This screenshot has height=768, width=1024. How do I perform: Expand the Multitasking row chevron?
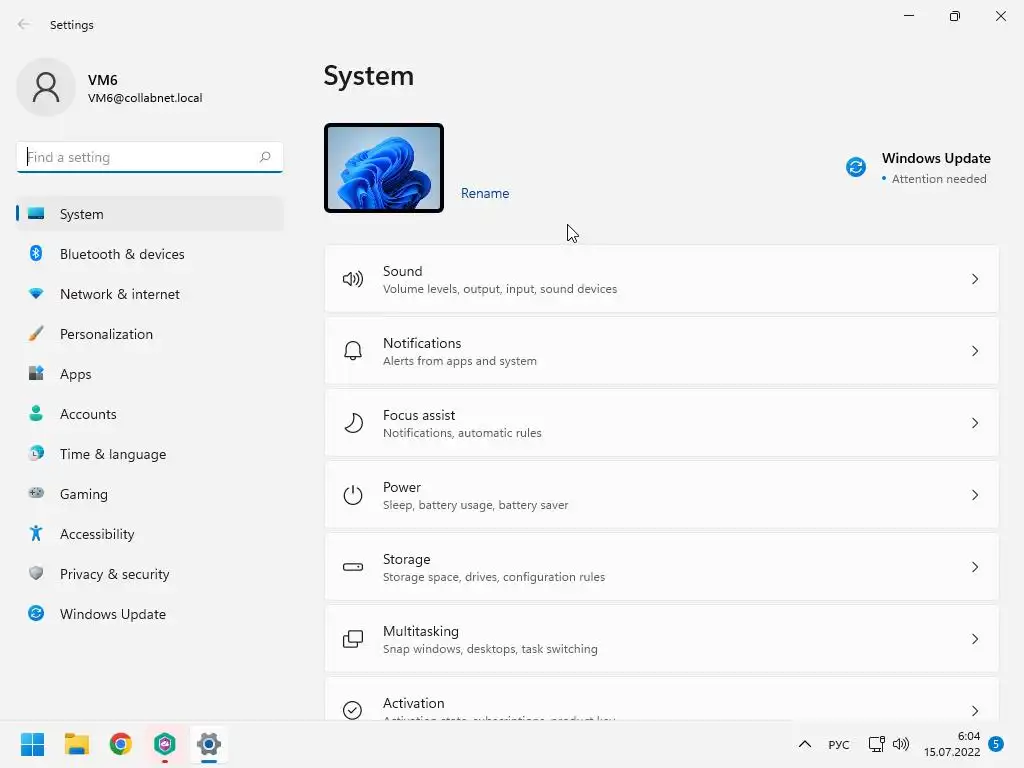pyautogui.click(x=974, y=639)
